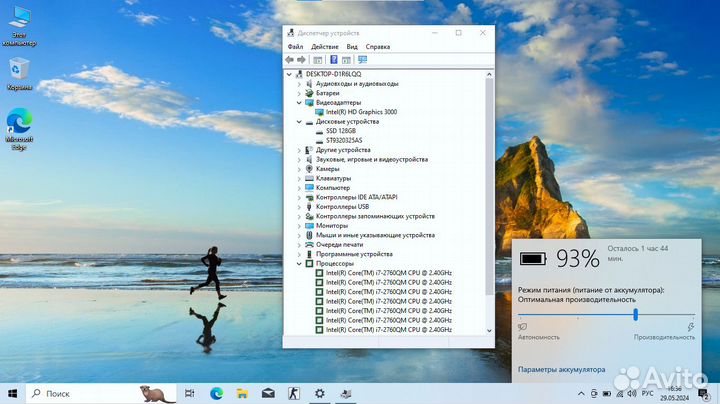Screen dimensions: 720x404
Task: Open Параметры аккумулятора link
Action: 561,369
